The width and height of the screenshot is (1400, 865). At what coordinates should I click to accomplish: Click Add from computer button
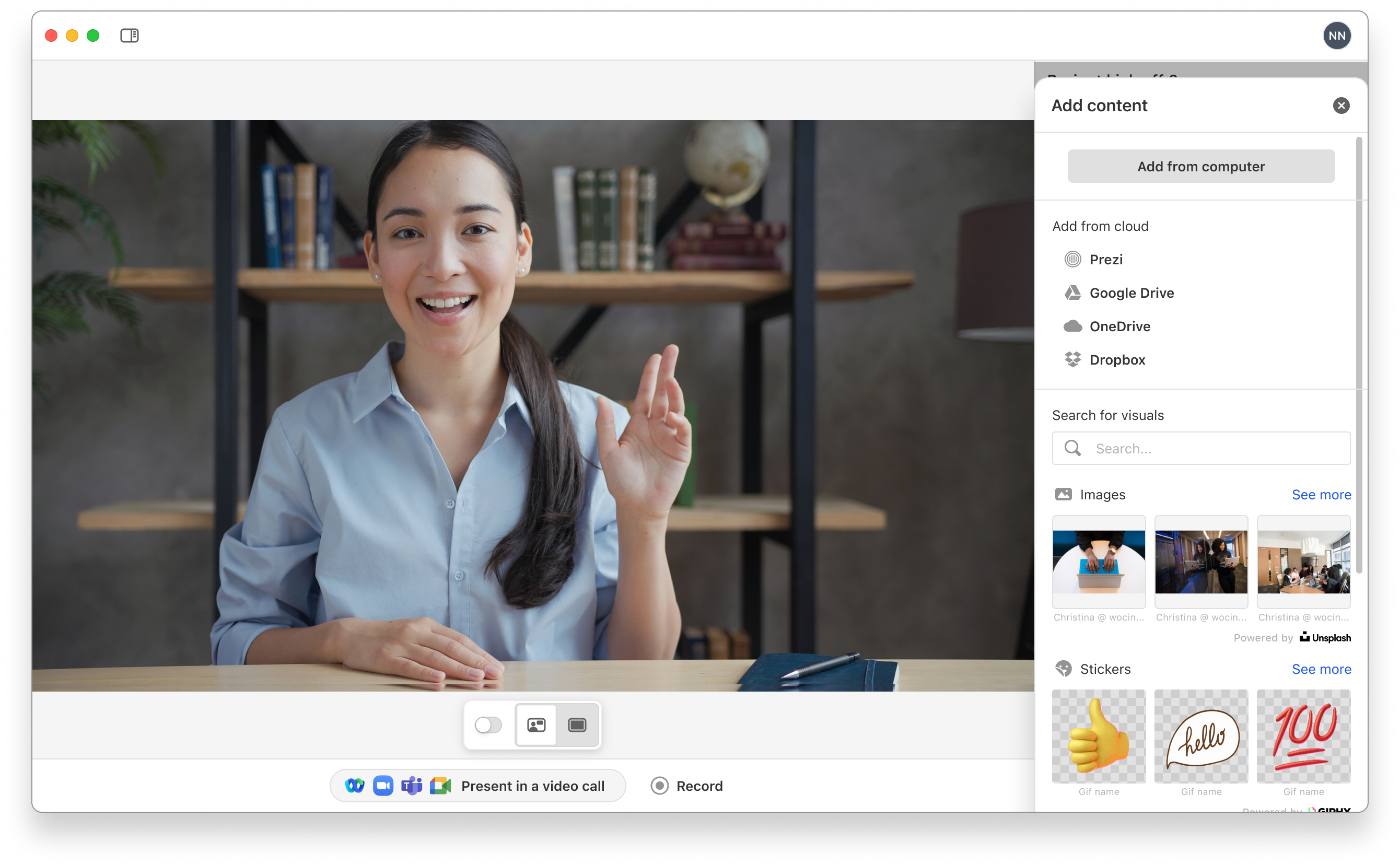1200,167
